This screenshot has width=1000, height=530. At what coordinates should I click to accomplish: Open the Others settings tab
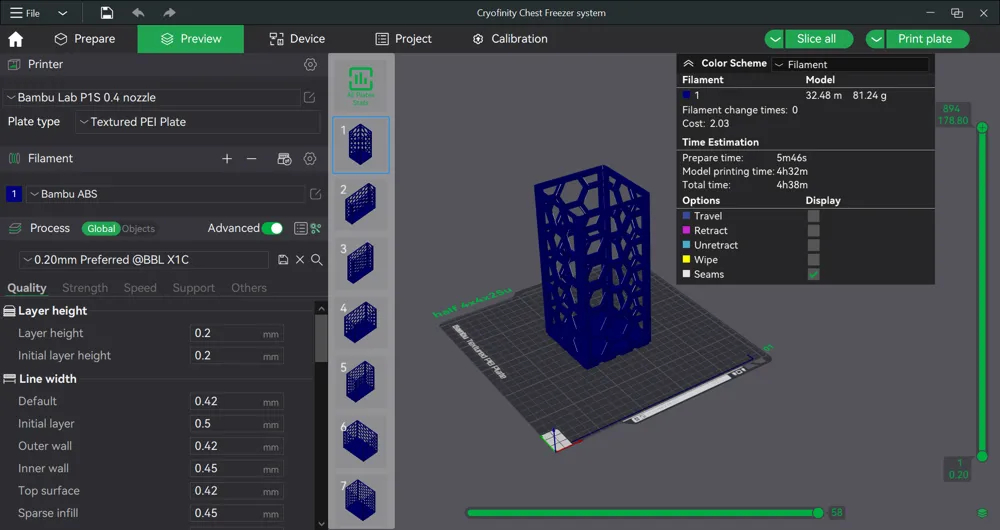[249, 288]
